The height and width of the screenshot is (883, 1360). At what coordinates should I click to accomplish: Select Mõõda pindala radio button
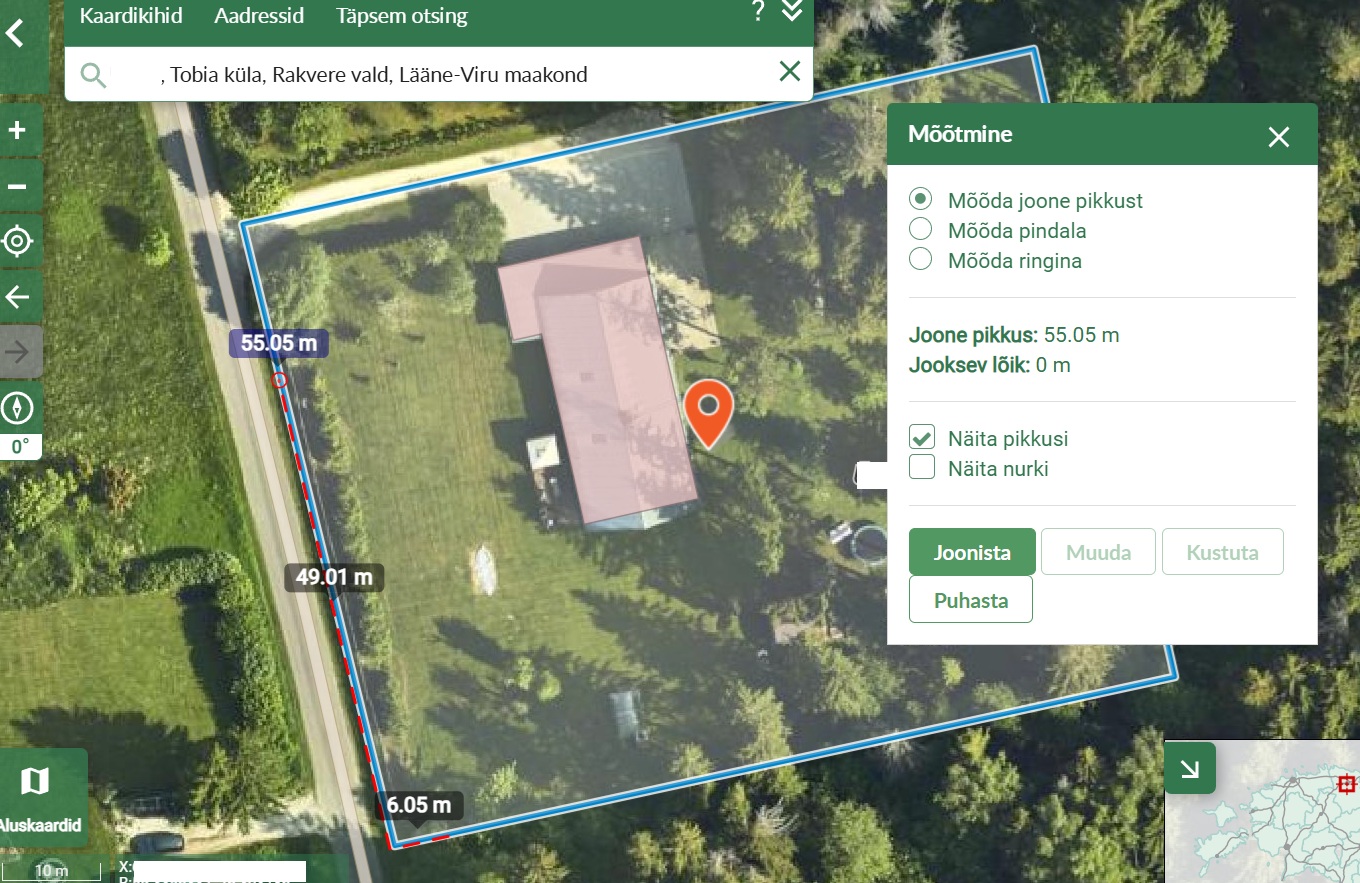click(920, 230)
